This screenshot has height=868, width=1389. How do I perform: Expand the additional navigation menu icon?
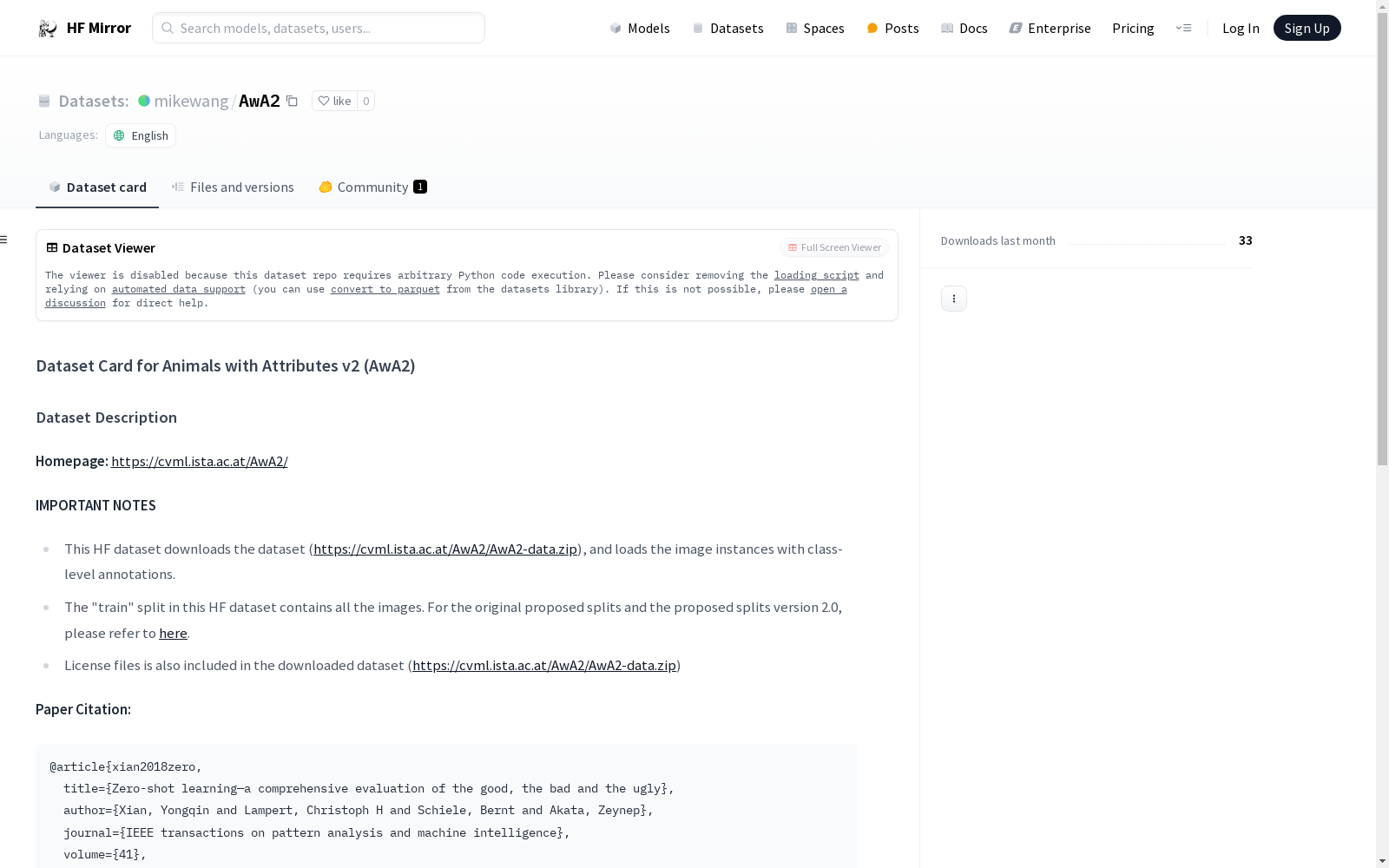click(1183, 28)
